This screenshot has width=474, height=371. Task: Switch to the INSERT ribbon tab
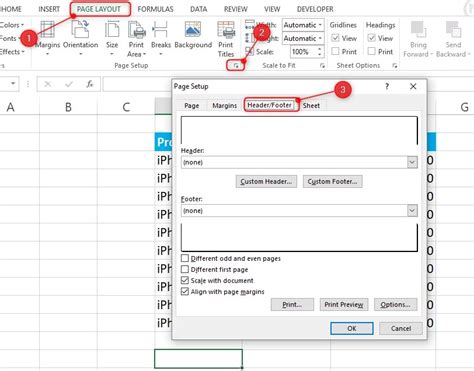click(x=49, y=9)
